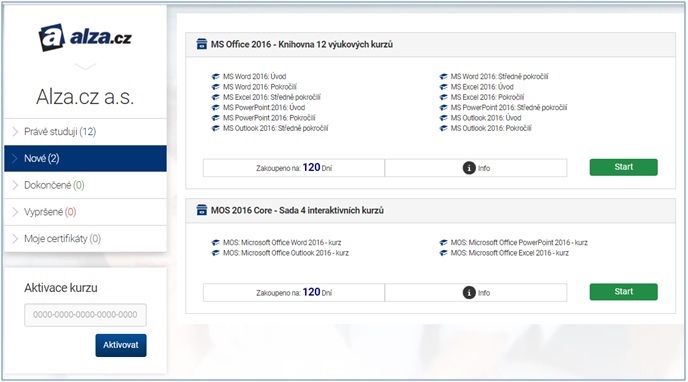Screen dimensions: 688x382
Task: Click chevron arrow beside Dokončené
Action: [15, 185]
